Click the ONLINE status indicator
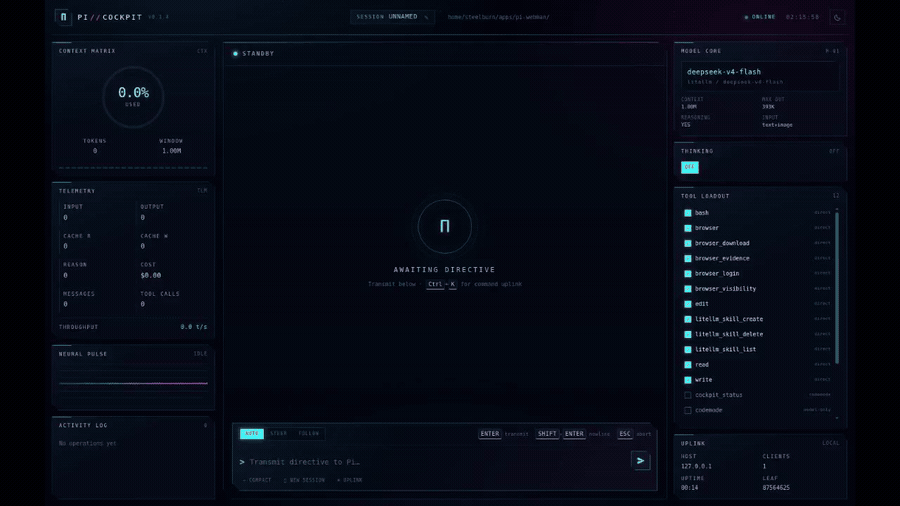This screenshot has width=900, height=506. coord(760,17)
